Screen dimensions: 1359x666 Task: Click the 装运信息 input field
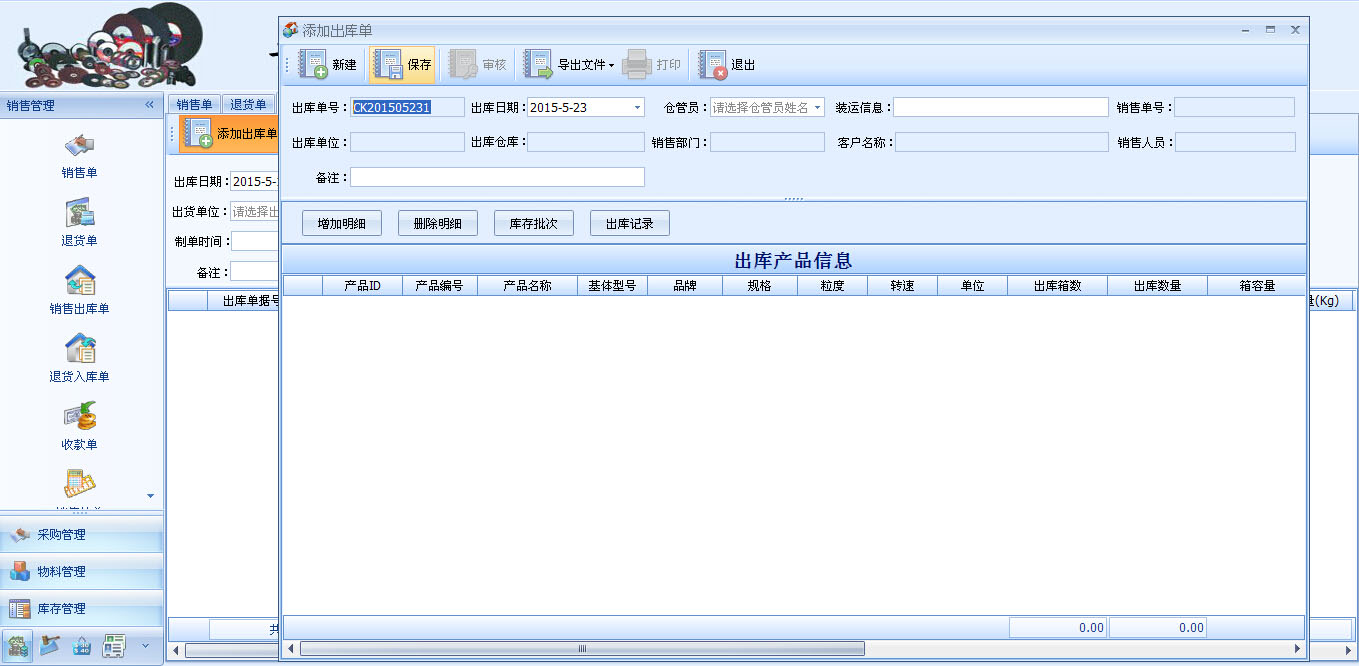coord(1001,108)
